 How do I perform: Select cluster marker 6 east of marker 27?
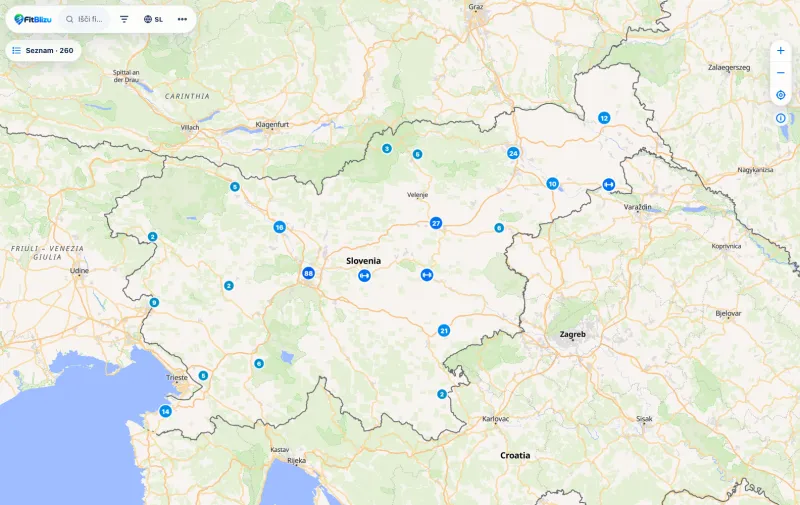[x=499, y=228]
